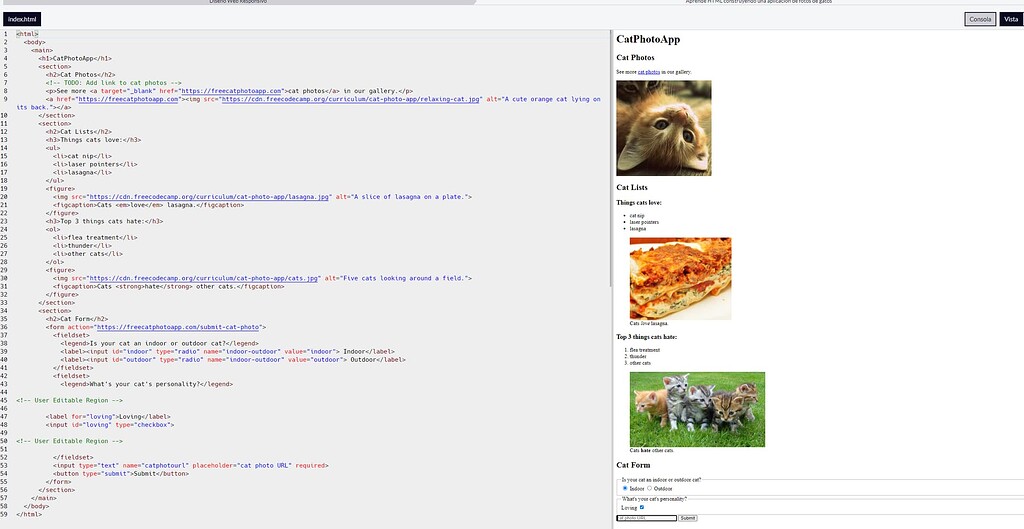The height and width of the screenshot is (529, 1024).
Task: Click the lasagna.jpg URL in code
Action: coord(209,197)
